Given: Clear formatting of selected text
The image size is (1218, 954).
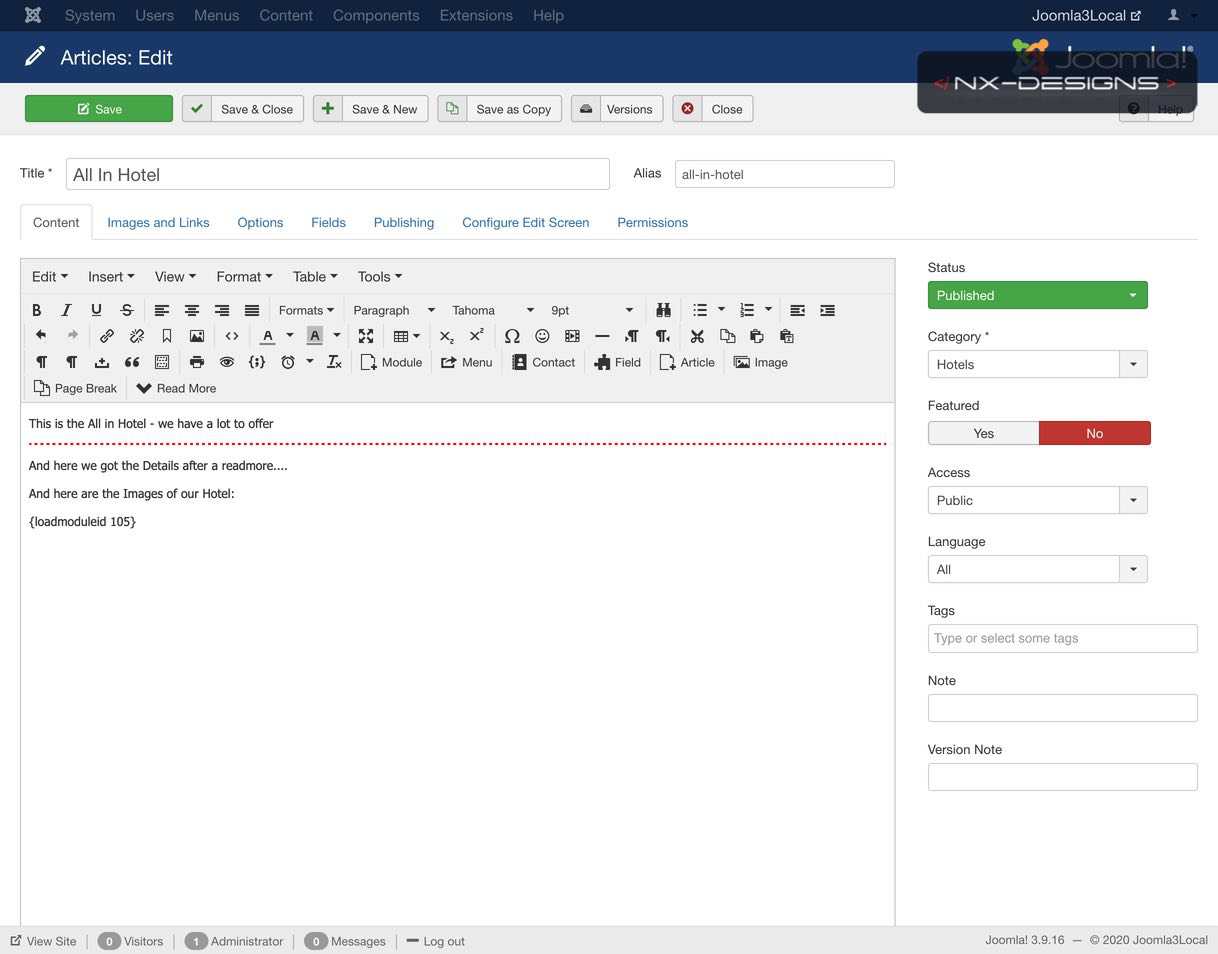Looking at the screenshot, I should (x=335, y=362).
